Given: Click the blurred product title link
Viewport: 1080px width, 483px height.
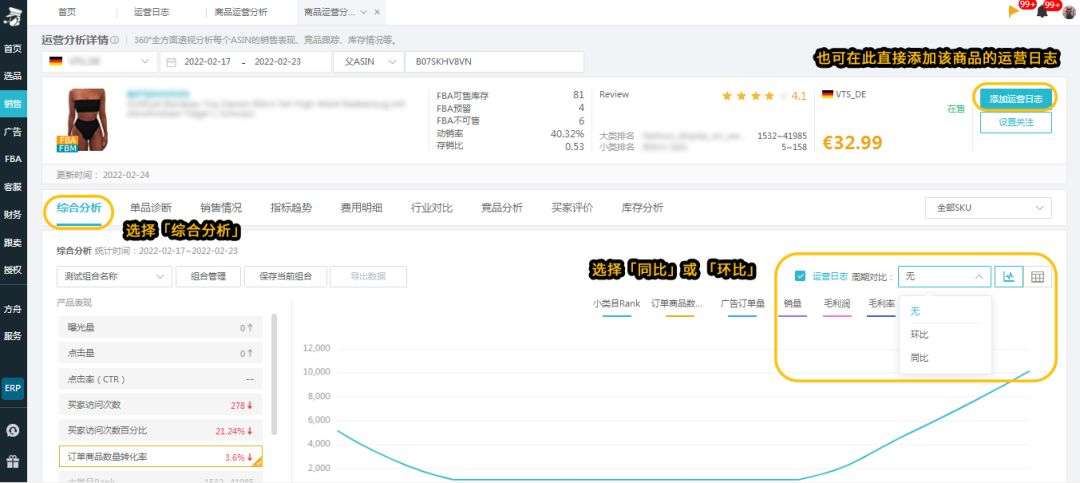Looking at the screenshot, I should [157, 94].
